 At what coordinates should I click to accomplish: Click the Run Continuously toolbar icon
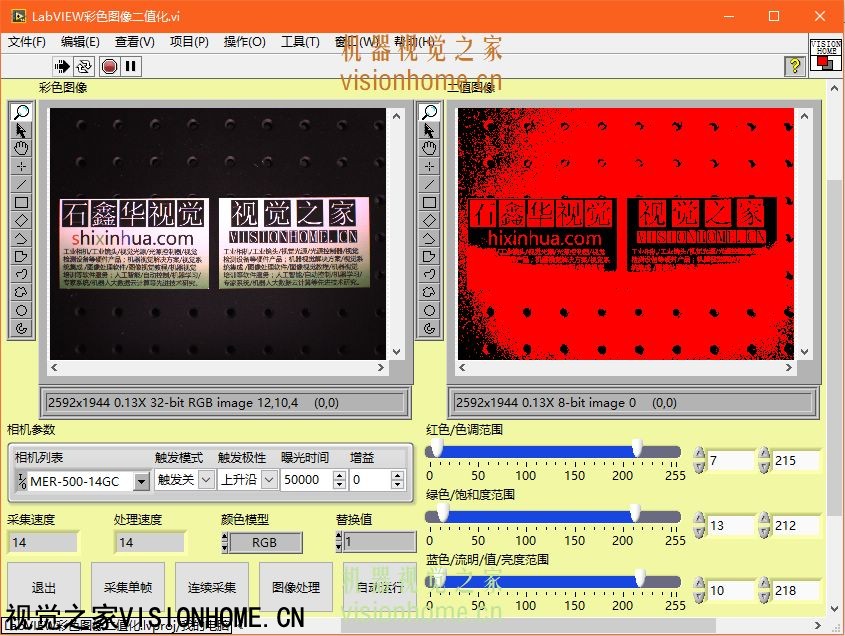[85, 66]
